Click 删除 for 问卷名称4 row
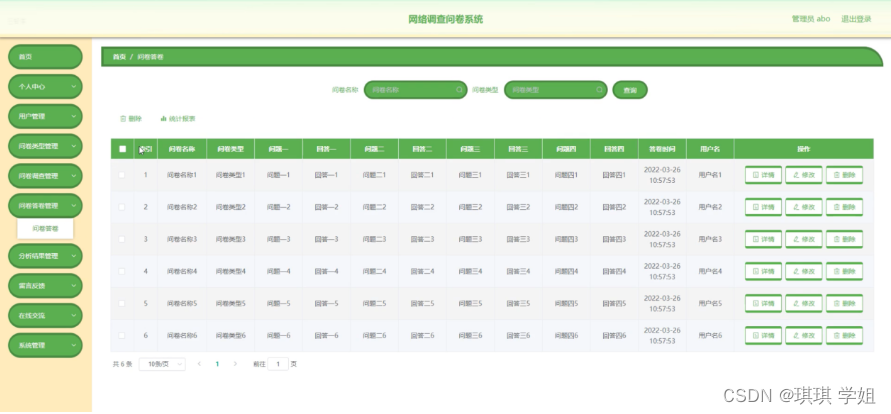 pyautogui.click(x=844, y=271)
